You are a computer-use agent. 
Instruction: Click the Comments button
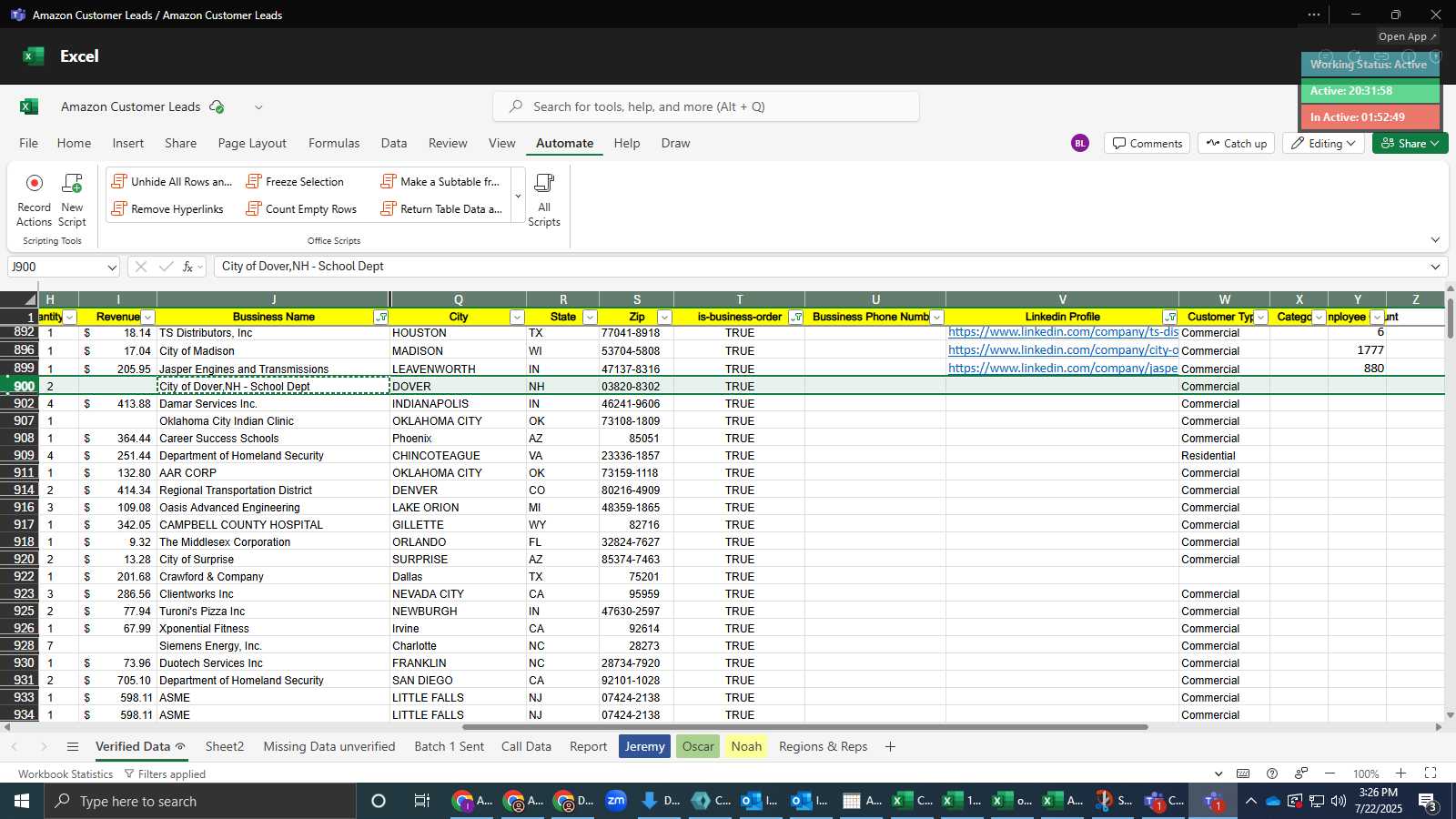coord(1148,144)
